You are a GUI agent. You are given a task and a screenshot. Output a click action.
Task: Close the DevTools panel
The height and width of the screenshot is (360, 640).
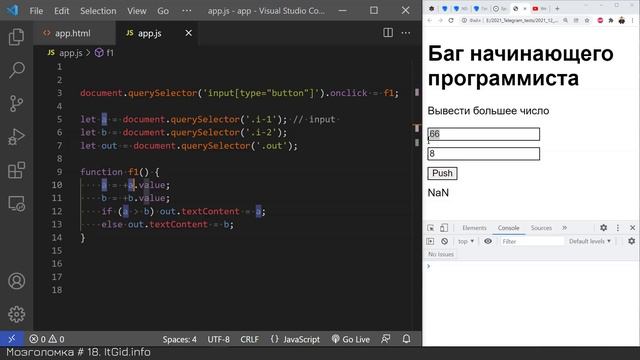[633, 228]
